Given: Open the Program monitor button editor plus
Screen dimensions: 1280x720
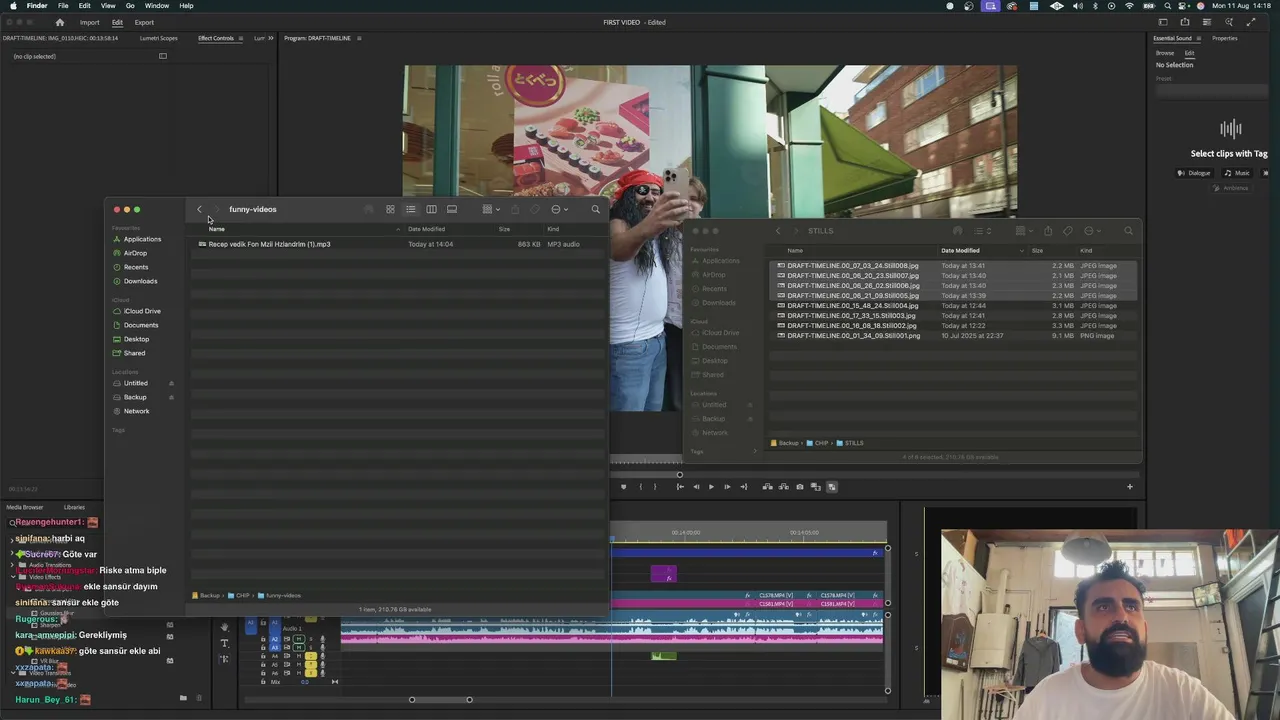Looking at the screenshot, I should [x=1130, y=487].
